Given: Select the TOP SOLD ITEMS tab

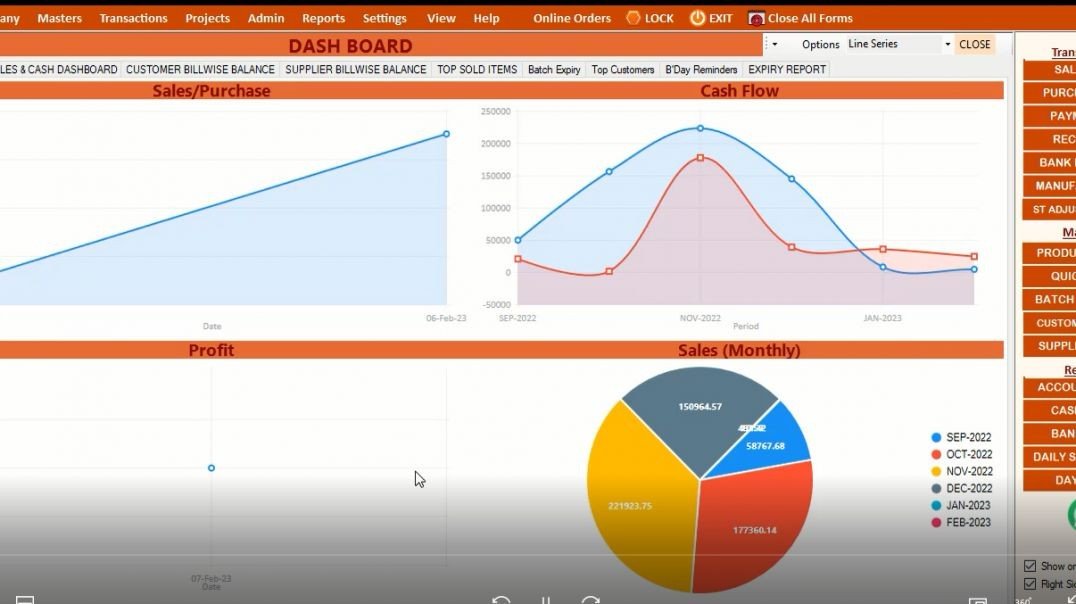Looking at the screenshot, I should [x=476, y=69].
